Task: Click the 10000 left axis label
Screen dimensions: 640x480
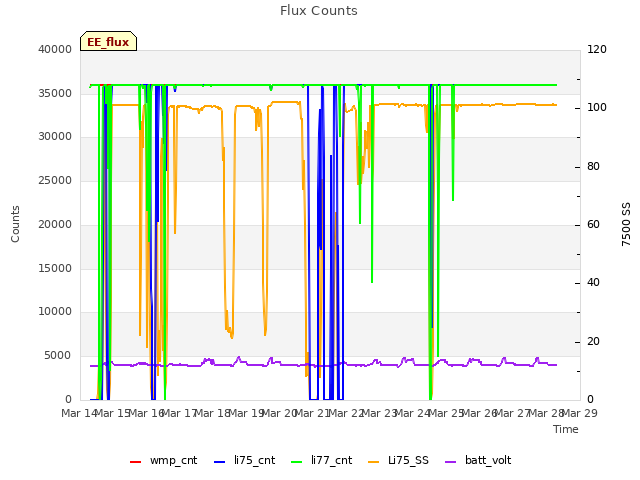Action: click(55, 311)
